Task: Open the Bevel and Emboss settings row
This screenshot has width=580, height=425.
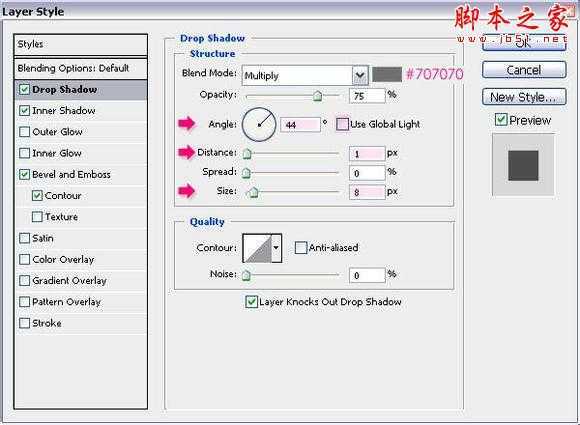Action: tap(81, 175)
